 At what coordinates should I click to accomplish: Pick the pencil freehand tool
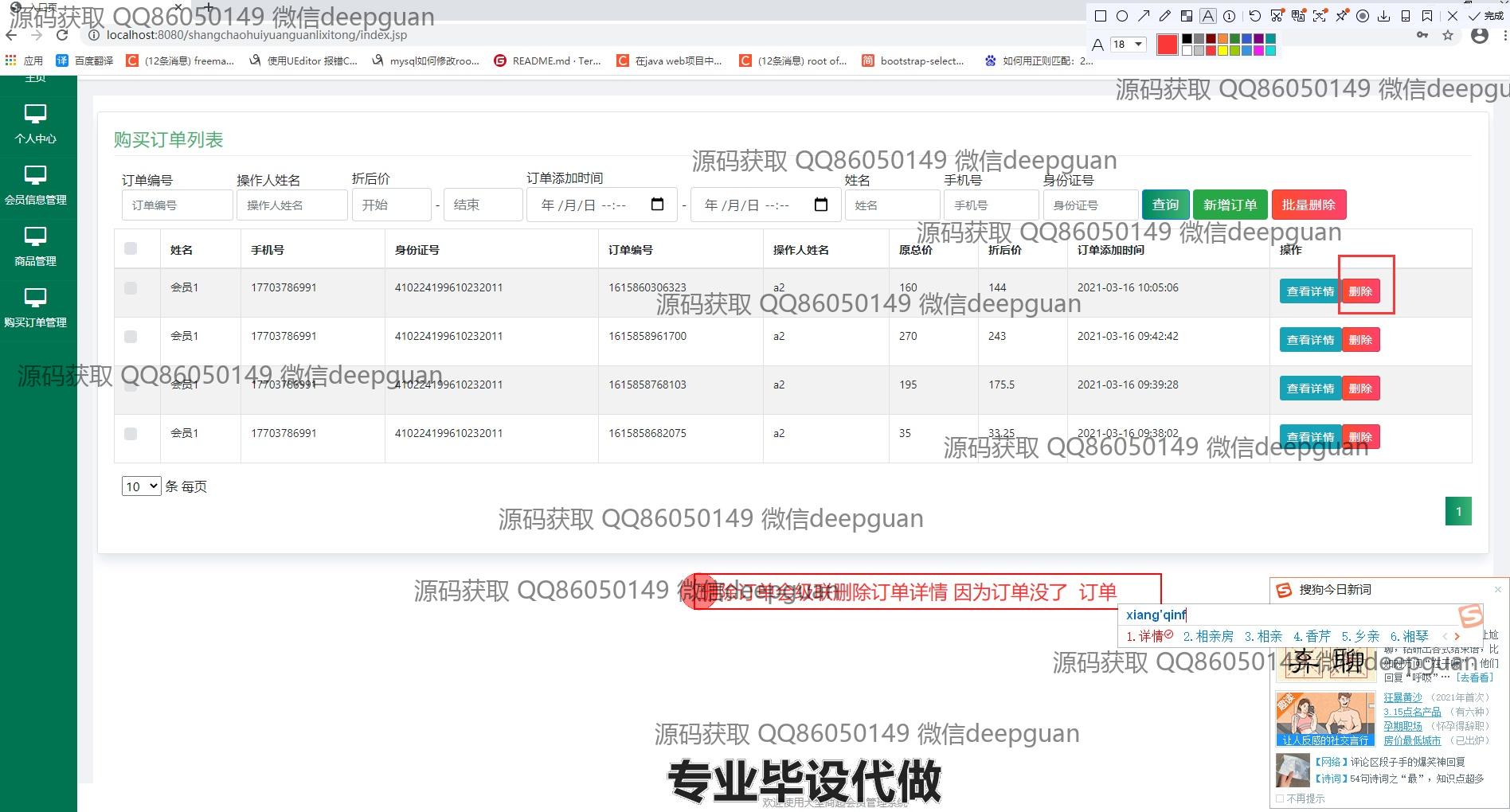[1165, 16]
